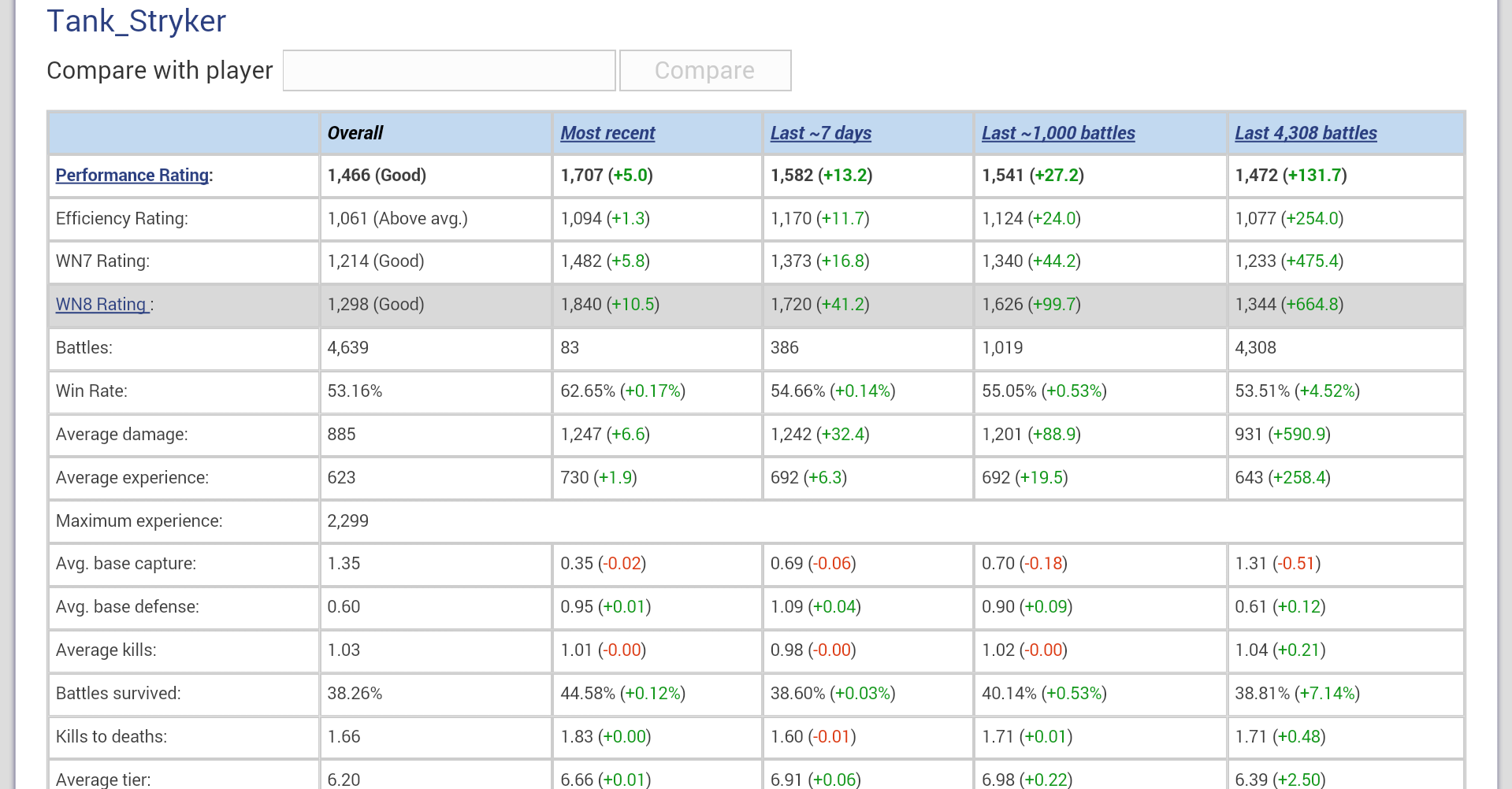Click the Efficiency Rating row label
Image resolution: width=1512 pixels, height=789 pixels.
[122, 218]
